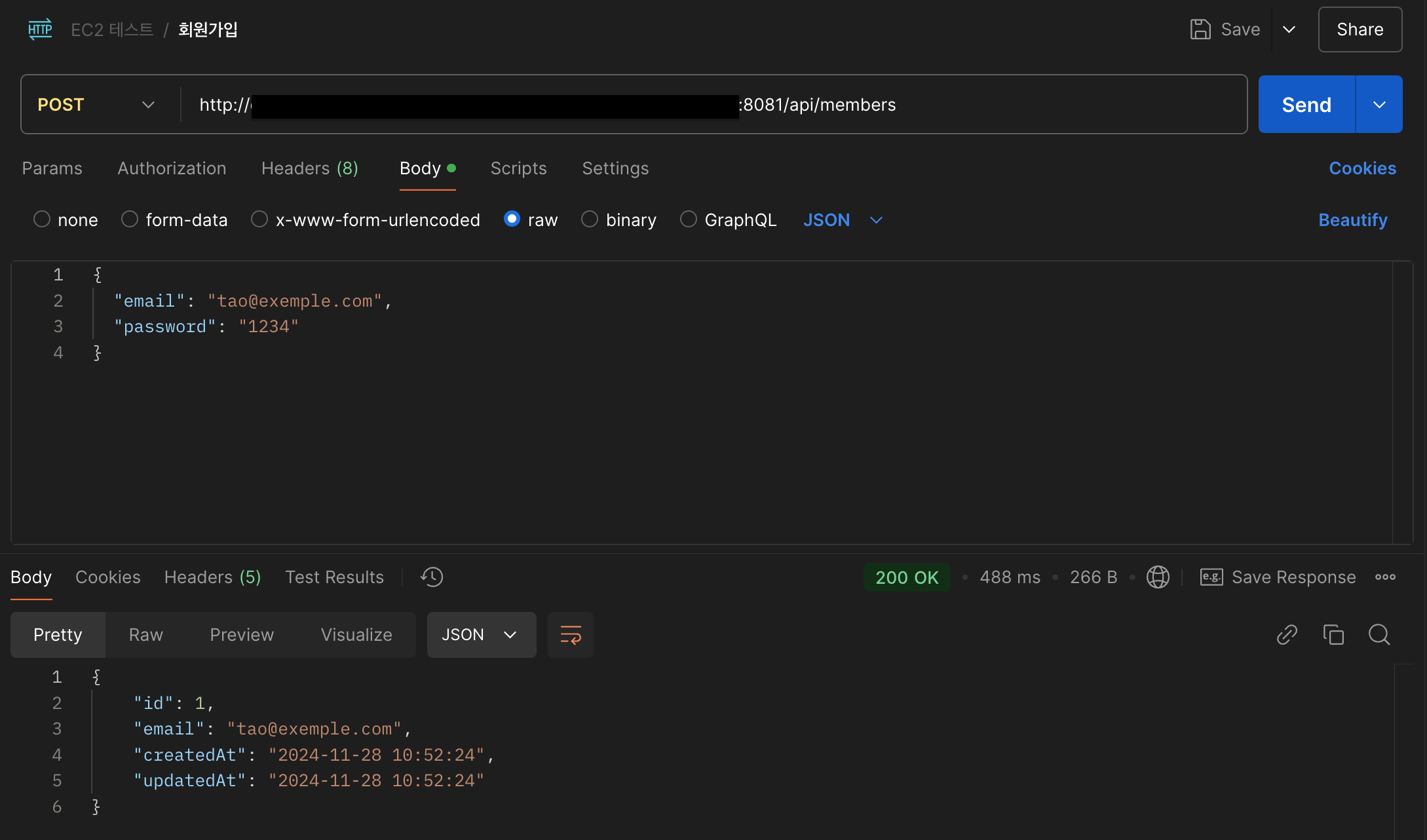Screen dimensions: 1427x840
Task: Choose the binary body type
Action: coord(590,220)
